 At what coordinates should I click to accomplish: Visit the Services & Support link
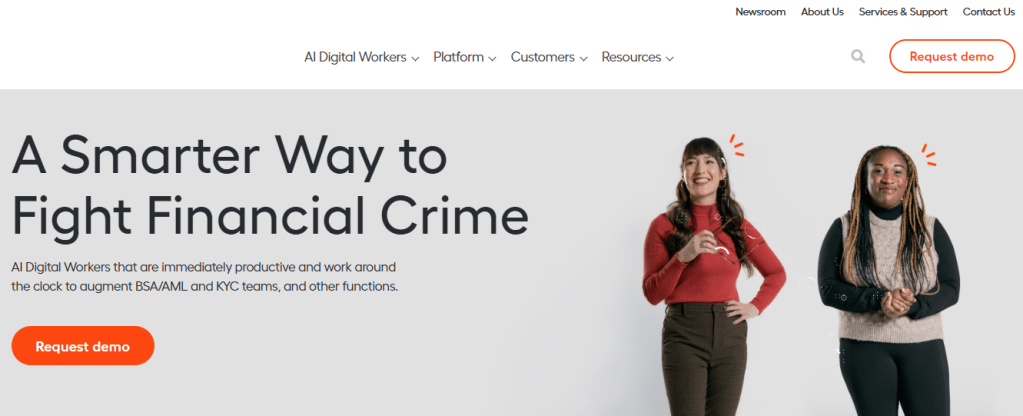[903, 12]
